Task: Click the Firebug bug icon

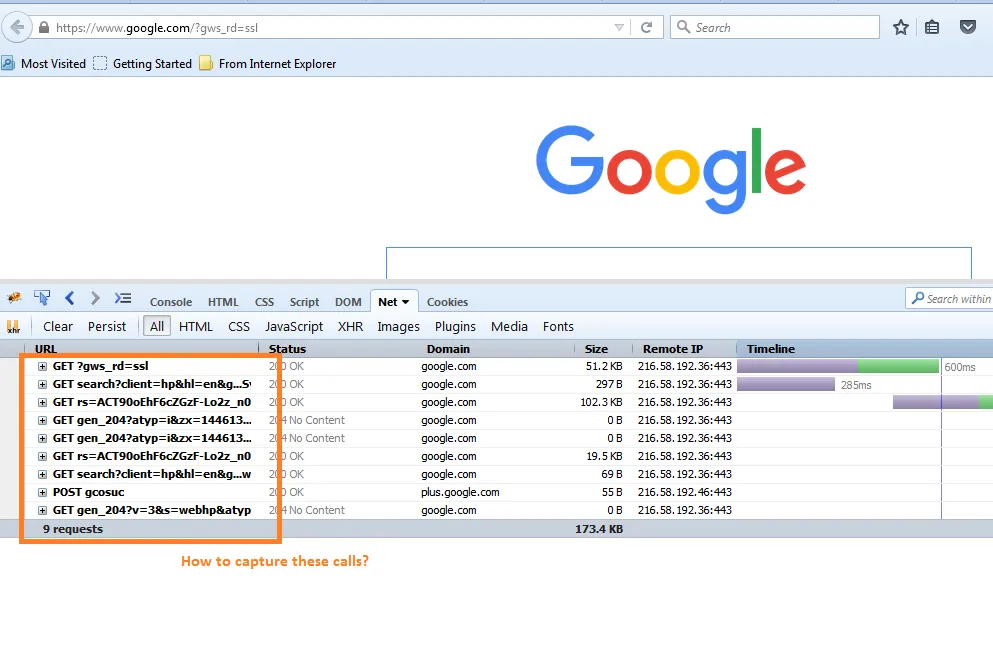Action: pyautogui.click(x=14, y=298)
